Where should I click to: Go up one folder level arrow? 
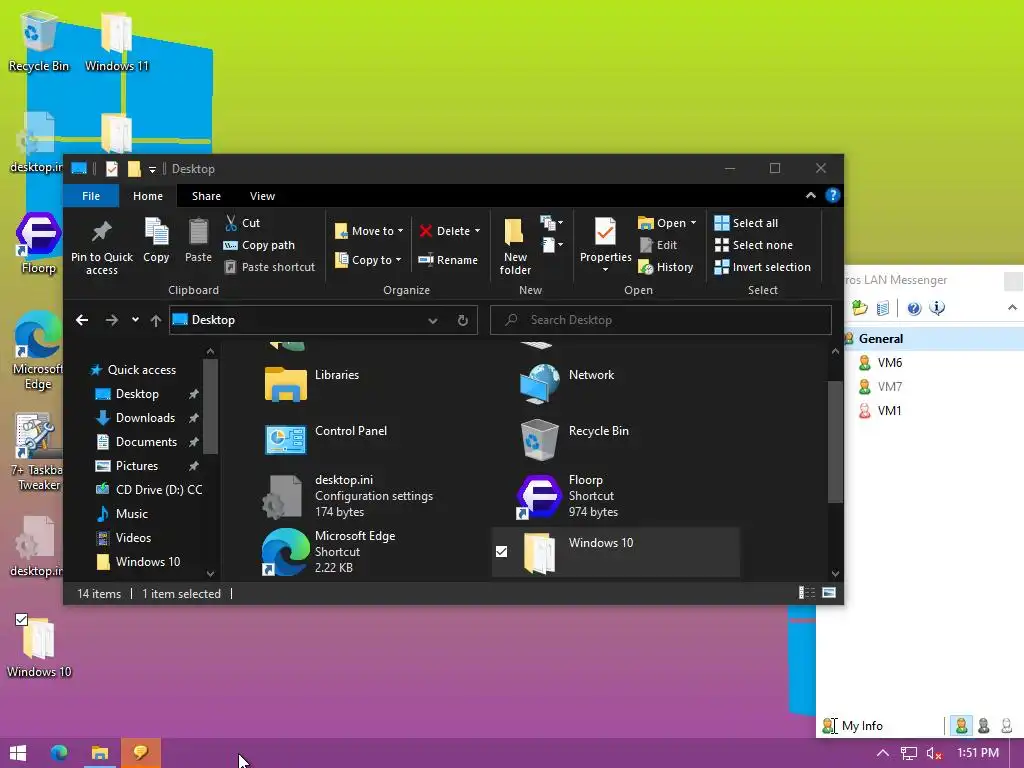(x=155, y=320)
